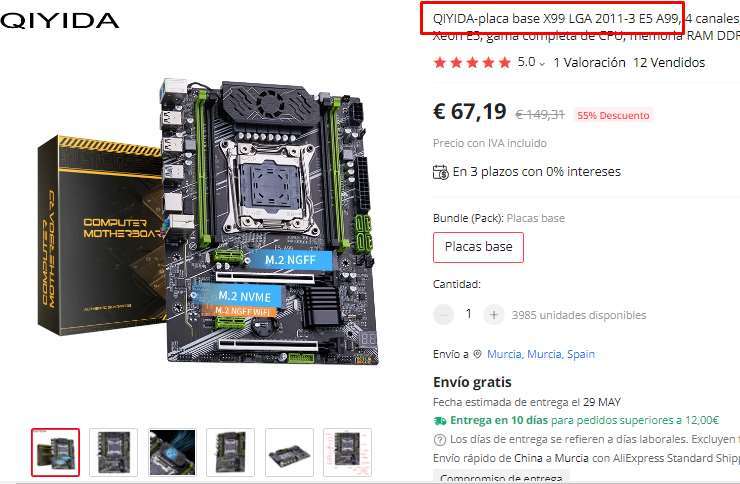This screenshot has width=740, height=484.
Task: Select the fifth angled motherboard thumbnail
Action: (289, 452)
